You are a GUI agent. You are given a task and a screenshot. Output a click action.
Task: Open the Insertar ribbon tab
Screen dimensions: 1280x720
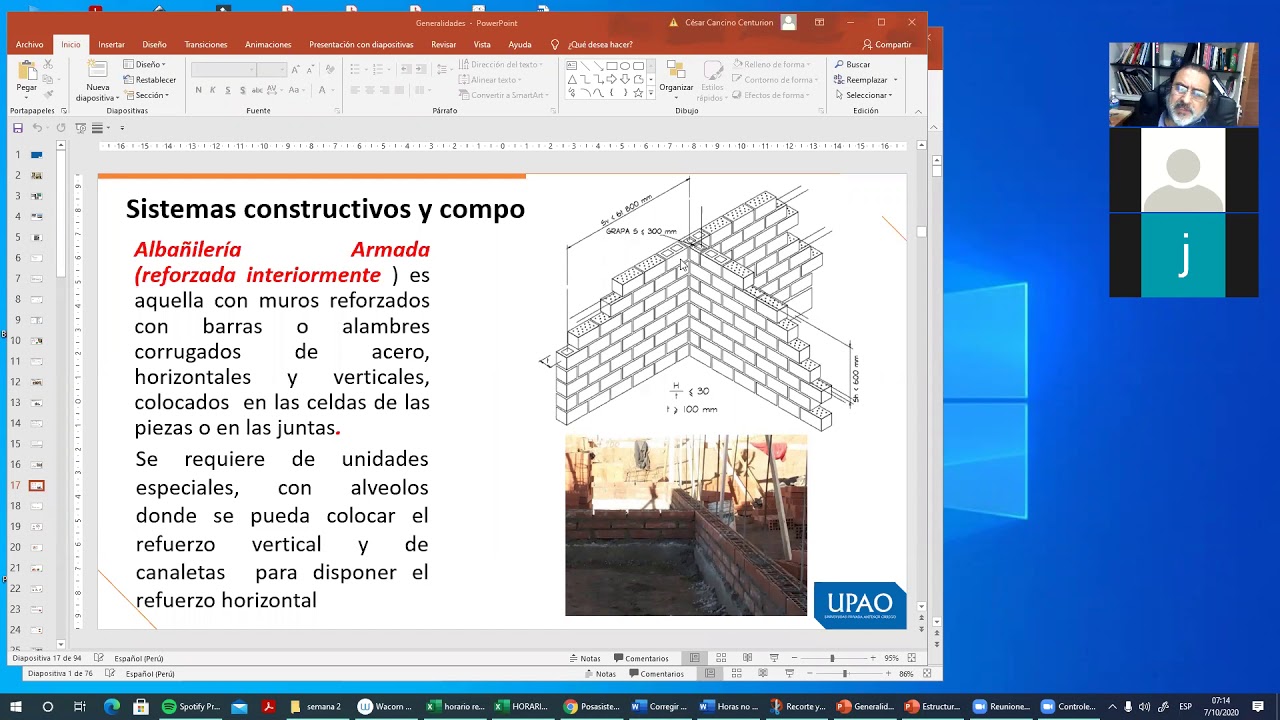[x=111, y=44]
